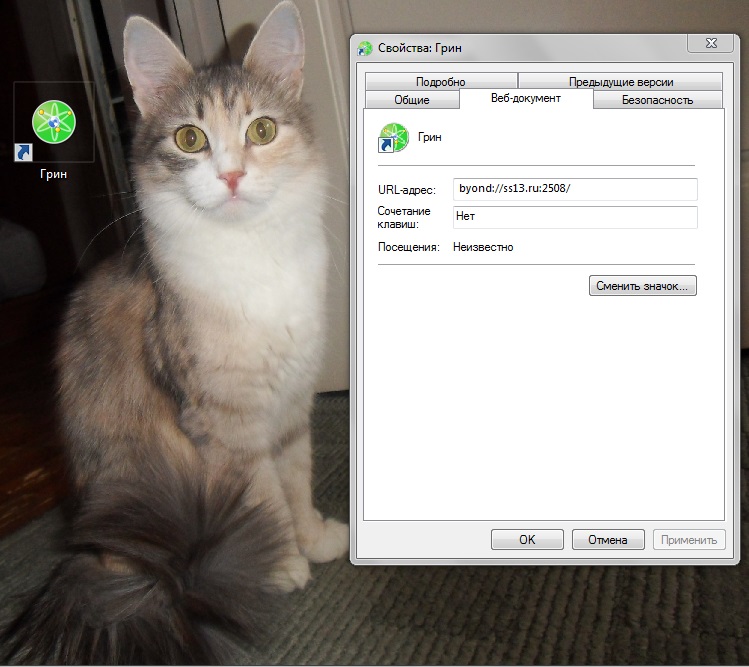This screenshot has width=749, height=667.
Task: Focus the Сочетание клавиш field
Action: click(574, 217)
